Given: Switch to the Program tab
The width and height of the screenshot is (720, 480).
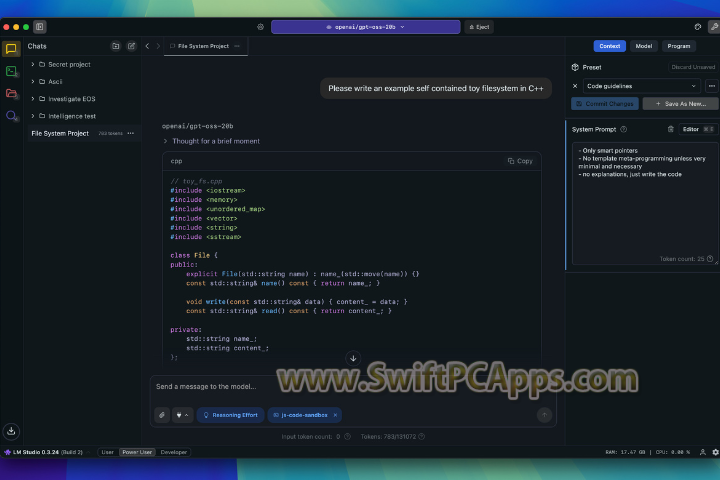Looking at the screenshot, I should pyautogui.click(x=679, y=46).
